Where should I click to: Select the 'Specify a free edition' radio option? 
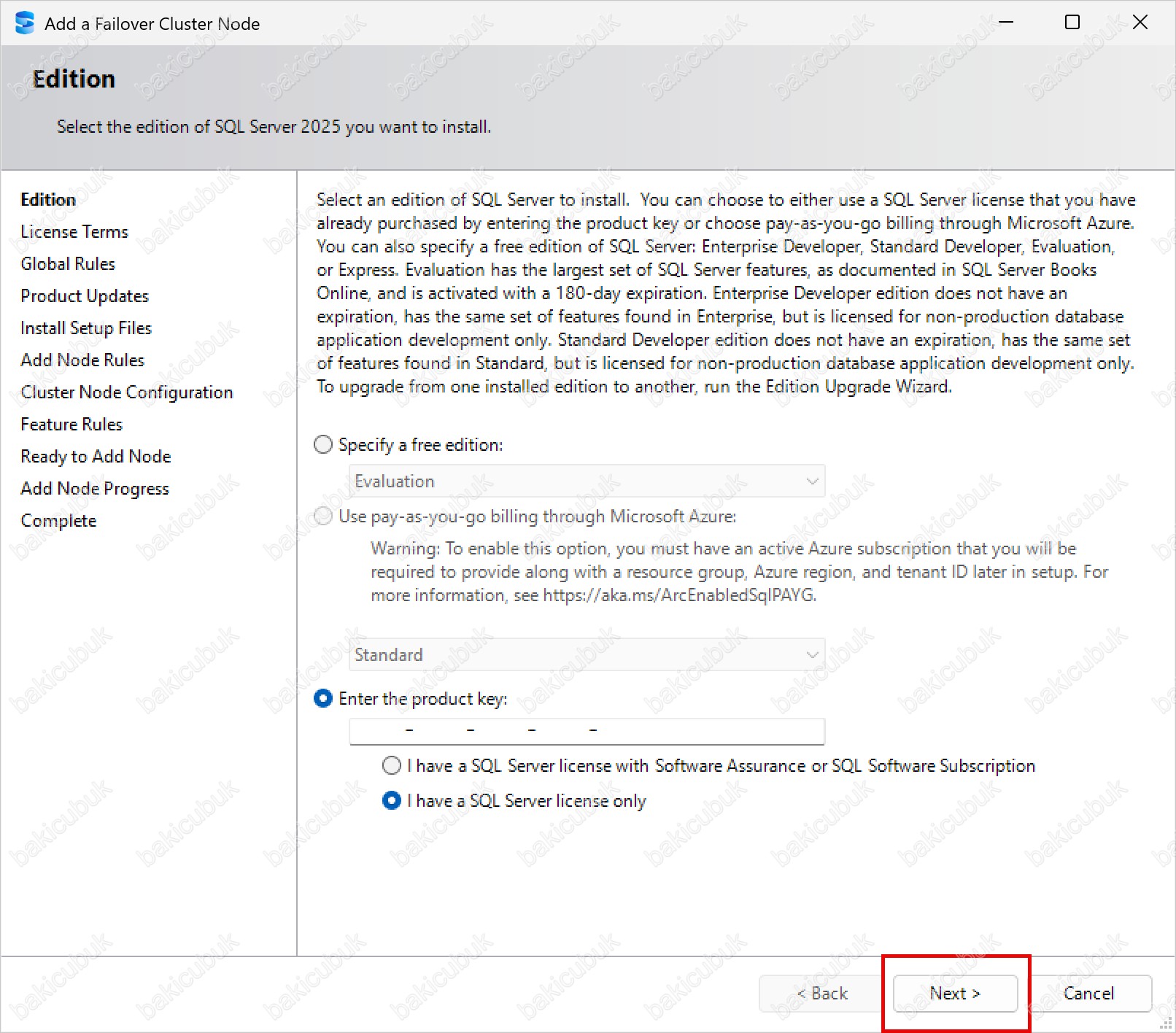323,444
